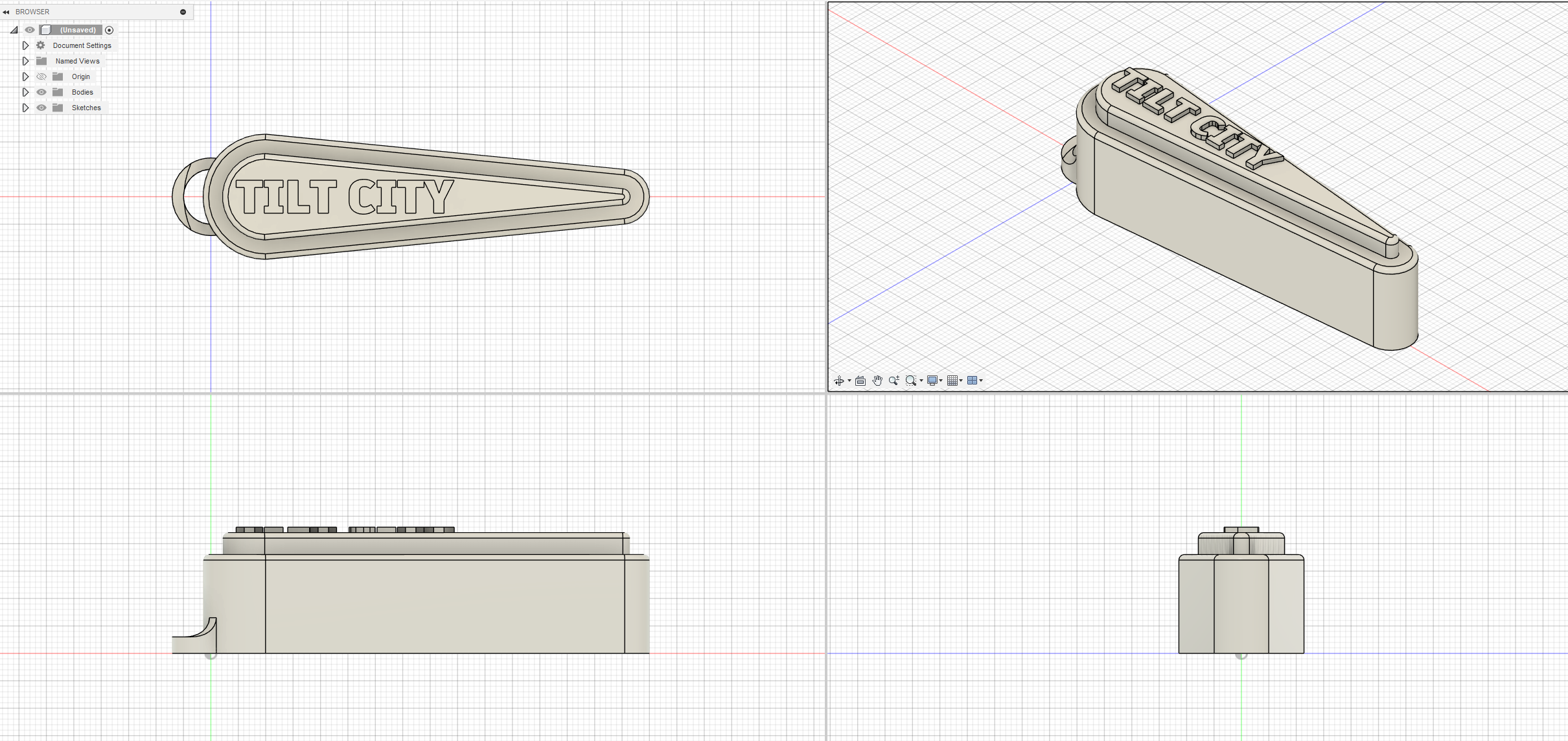The image size is (1568, 741).
Task: Expand the Origin node
Action: (x=25, y=76)
